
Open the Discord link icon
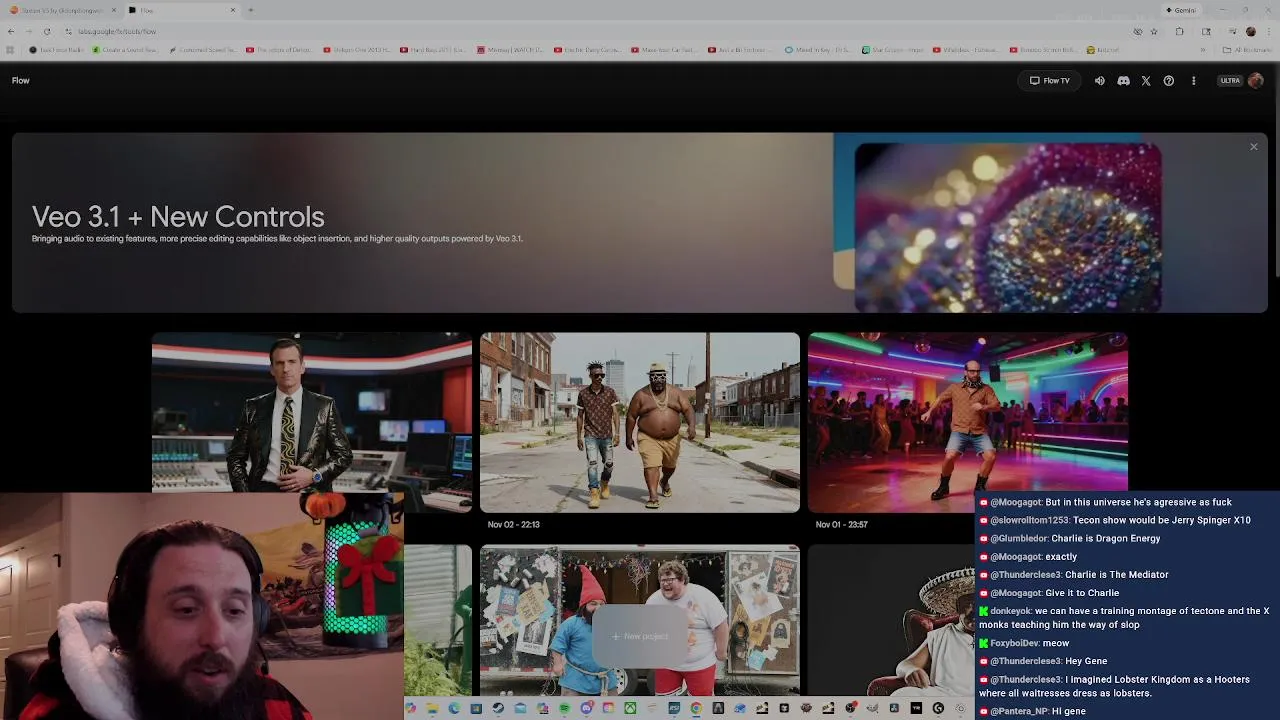(x=1123, y=81)
